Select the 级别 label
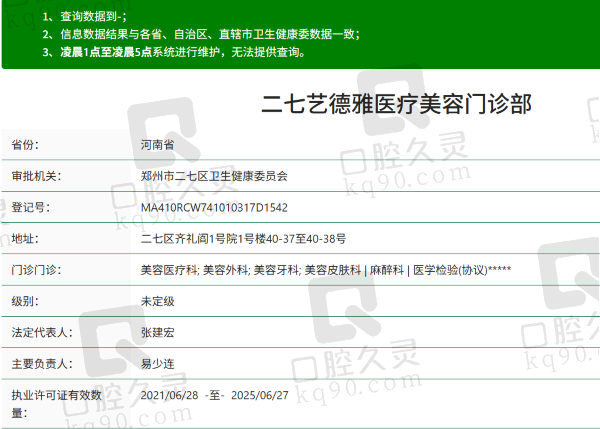 click(x=25, y=301)
